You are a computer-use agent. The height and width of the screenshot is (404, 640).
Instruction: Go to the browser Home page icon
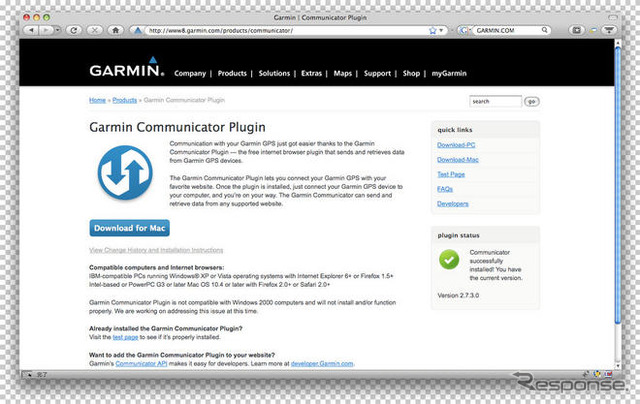pyautogui.click(x=116, y=30)
